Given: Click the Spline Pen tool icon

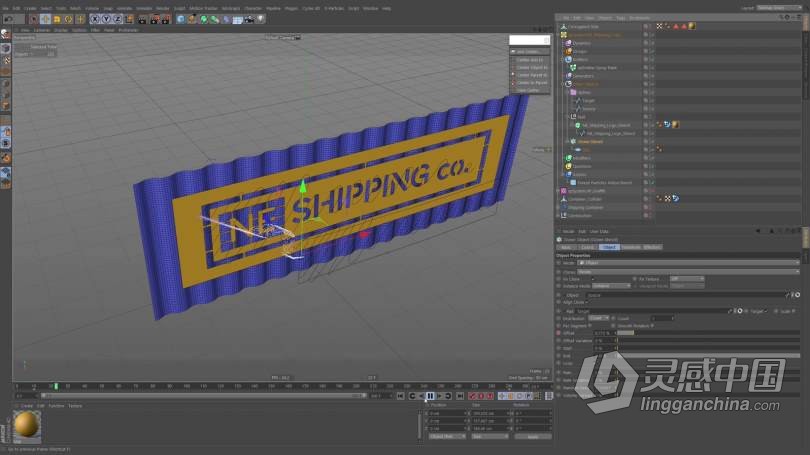Looking at the screenshot, I should tap(192, 19).
